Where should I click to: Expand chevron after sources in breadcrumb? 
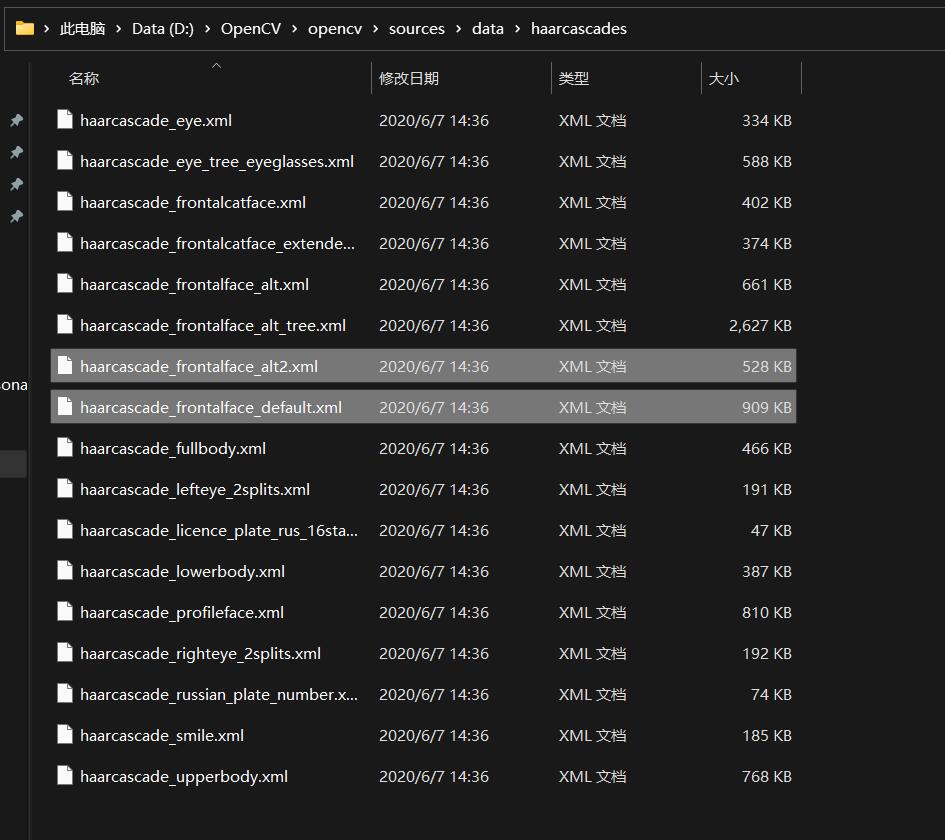(458, 29)
